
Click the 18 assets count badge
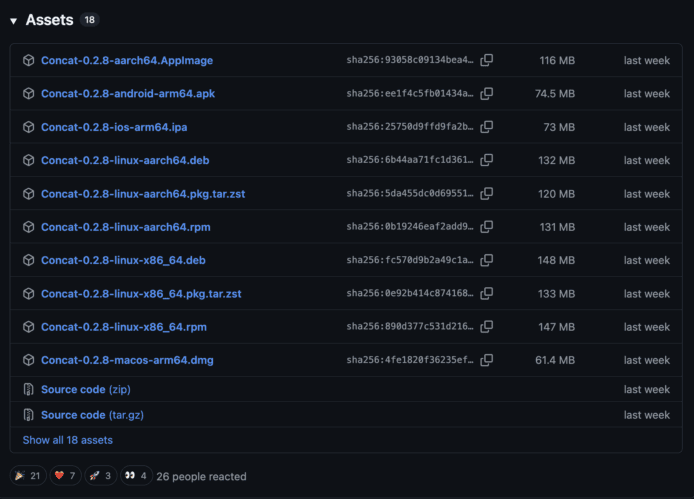tap(89, 20)
